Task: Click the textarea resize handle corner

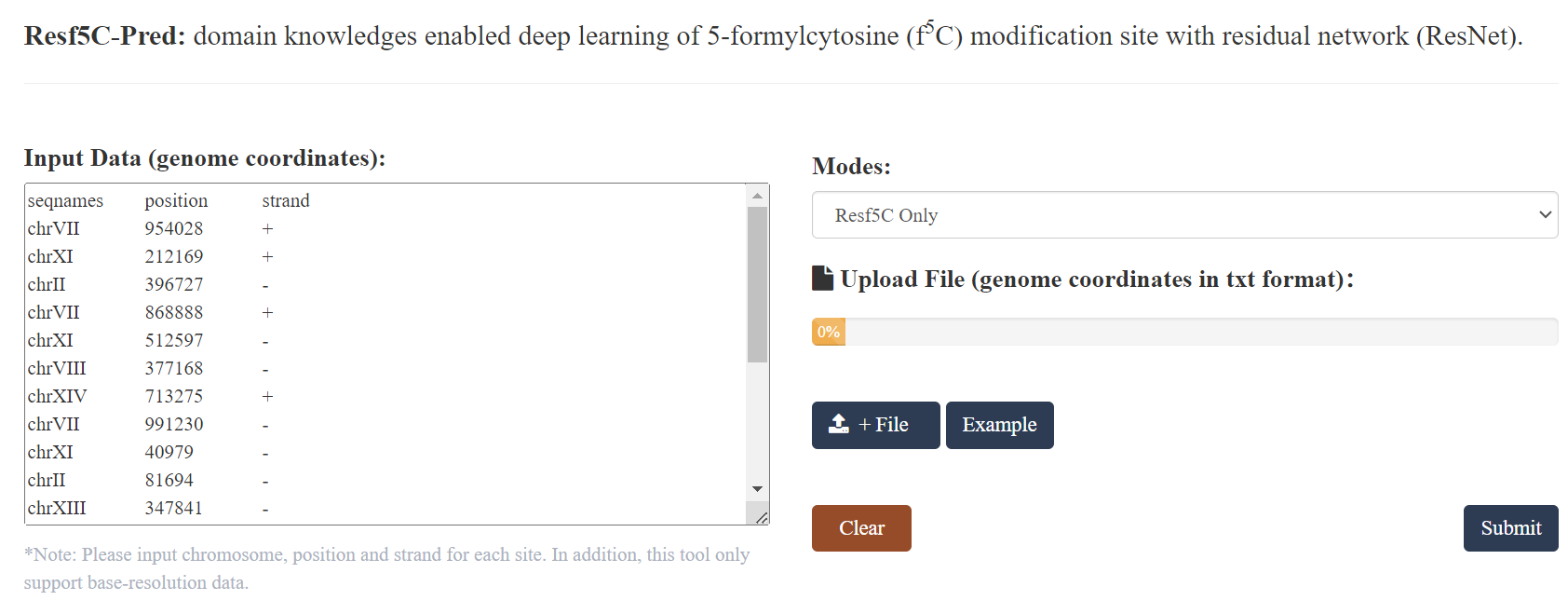Action: pos(761,517)
